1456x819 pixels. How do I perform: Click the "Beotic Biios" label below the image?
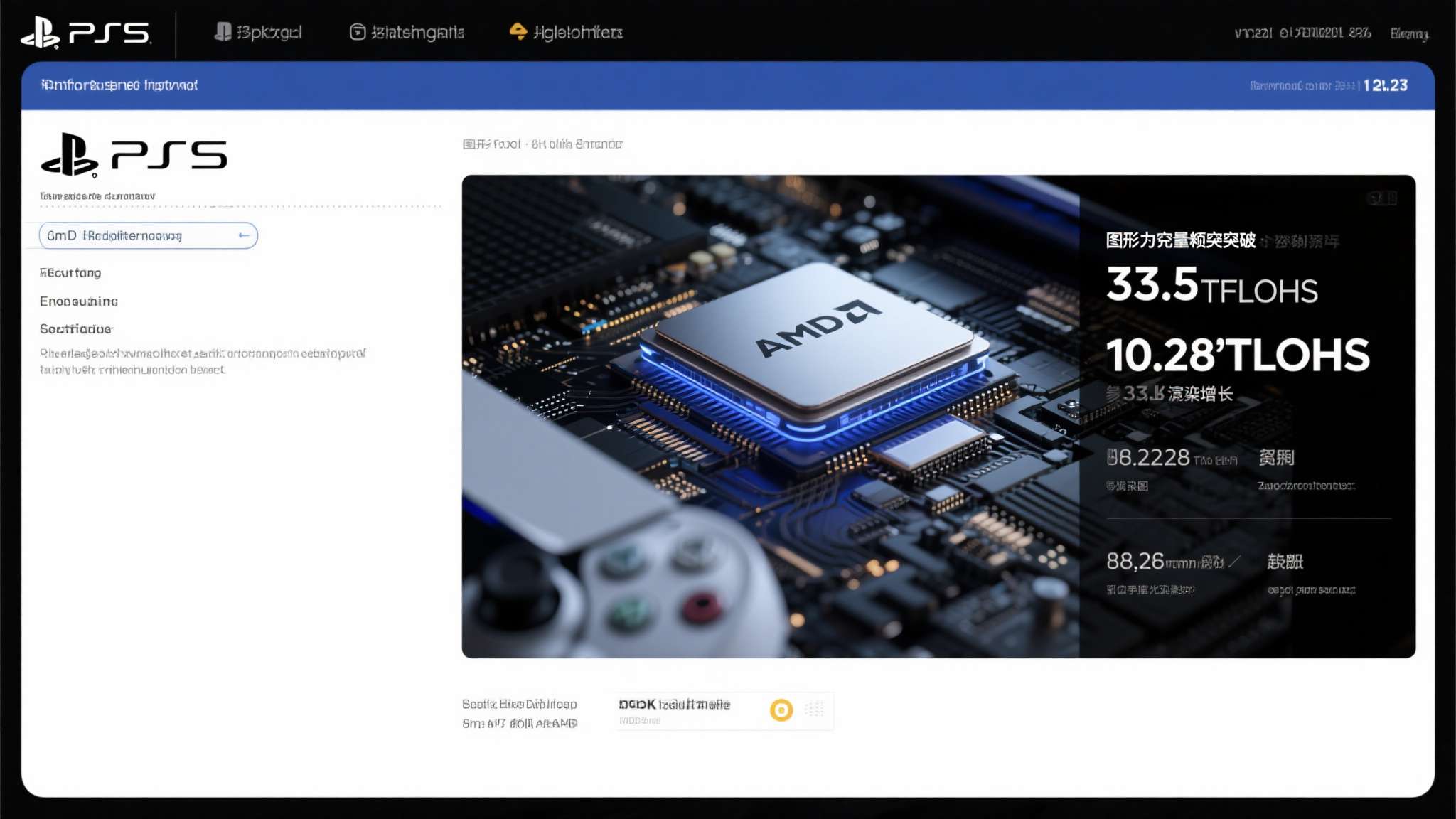tap(520, 705)
